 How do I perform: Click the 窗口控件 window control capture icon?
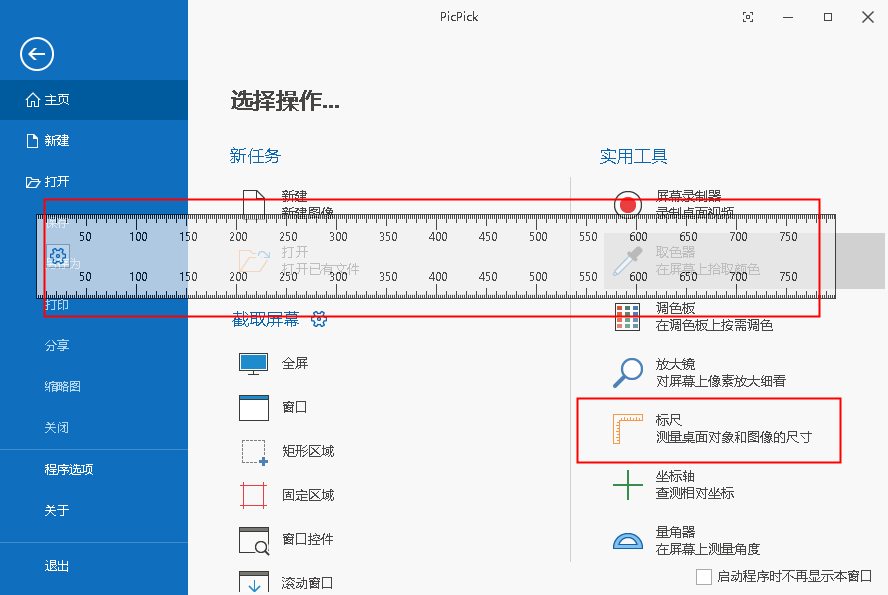tap(254, 540)
